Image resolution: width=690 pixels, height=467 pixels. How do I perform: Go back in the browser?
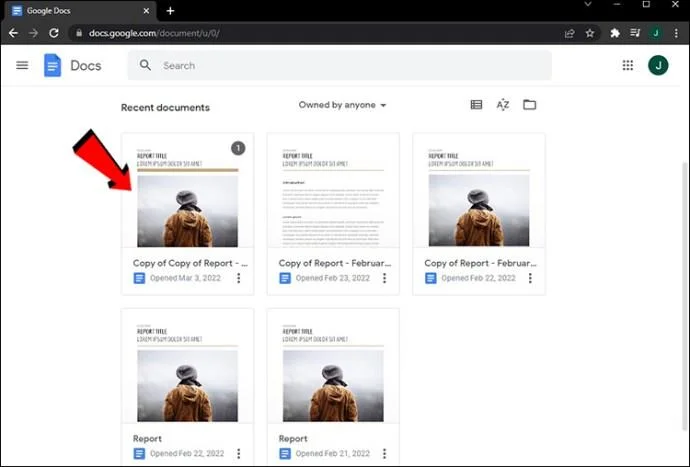(13, 33)
